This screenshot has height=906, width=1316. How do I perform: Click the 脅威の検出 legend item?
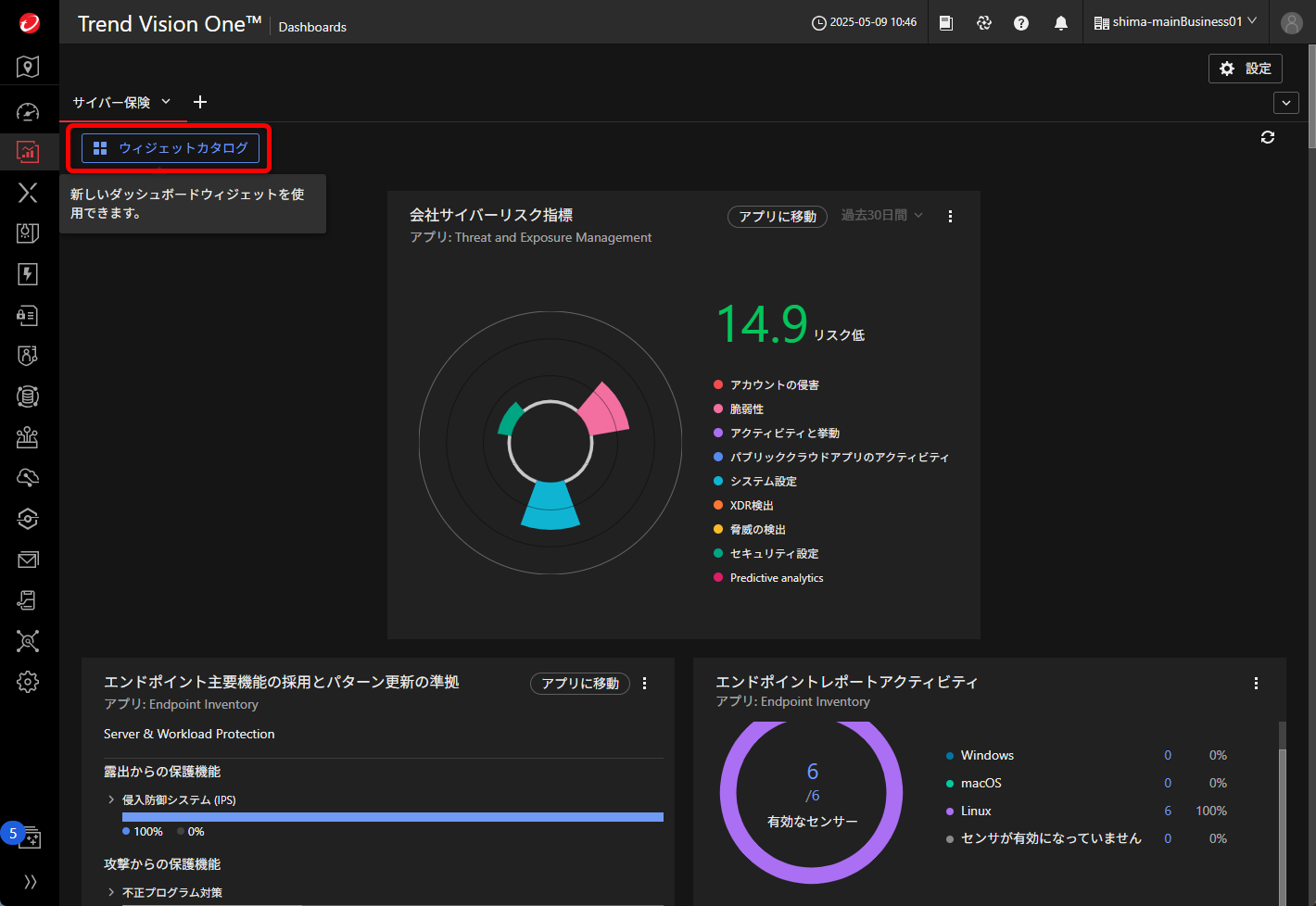750,529
